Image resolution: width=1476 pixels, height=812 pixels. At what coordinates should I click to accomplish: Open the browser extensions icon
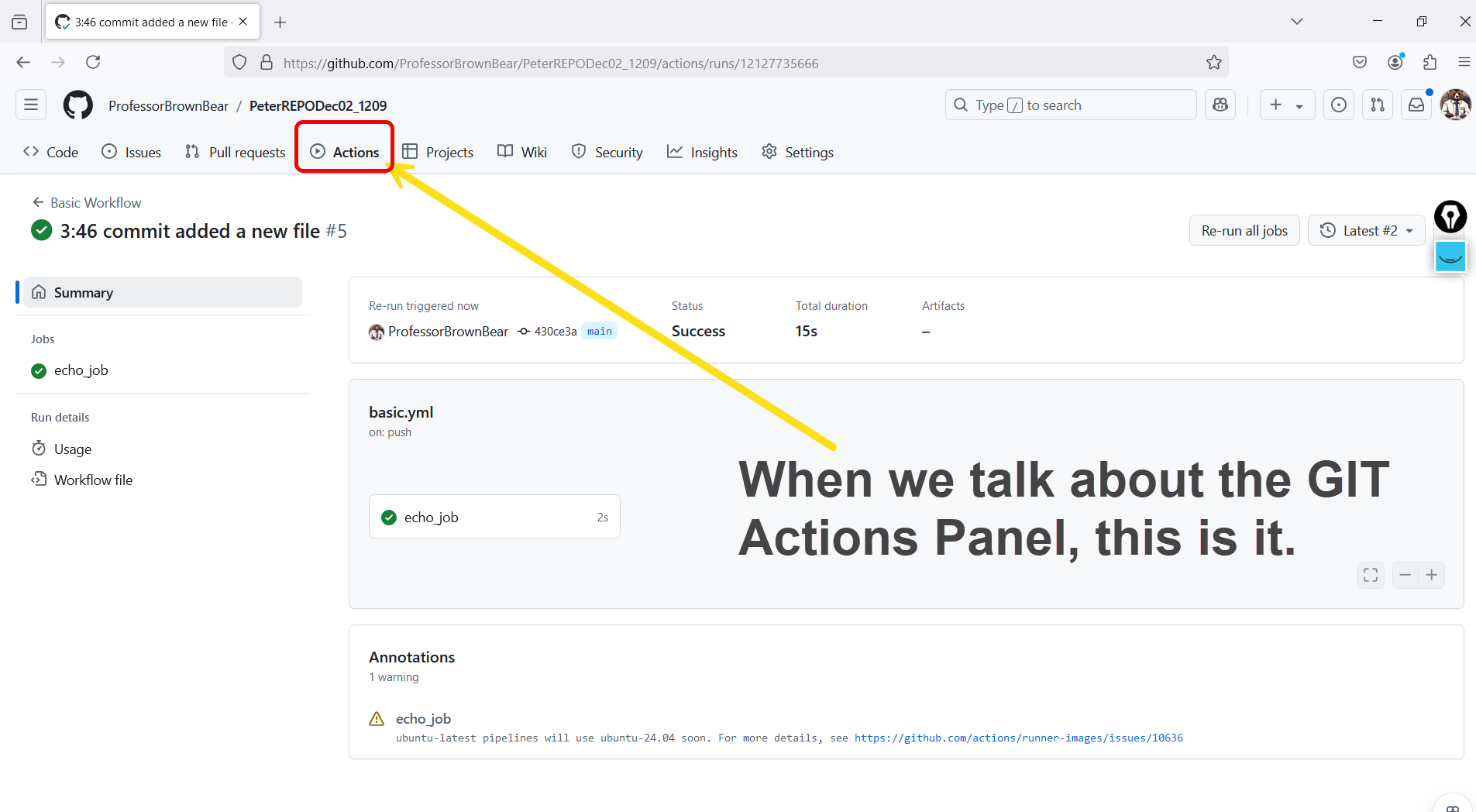point(1430,62)
